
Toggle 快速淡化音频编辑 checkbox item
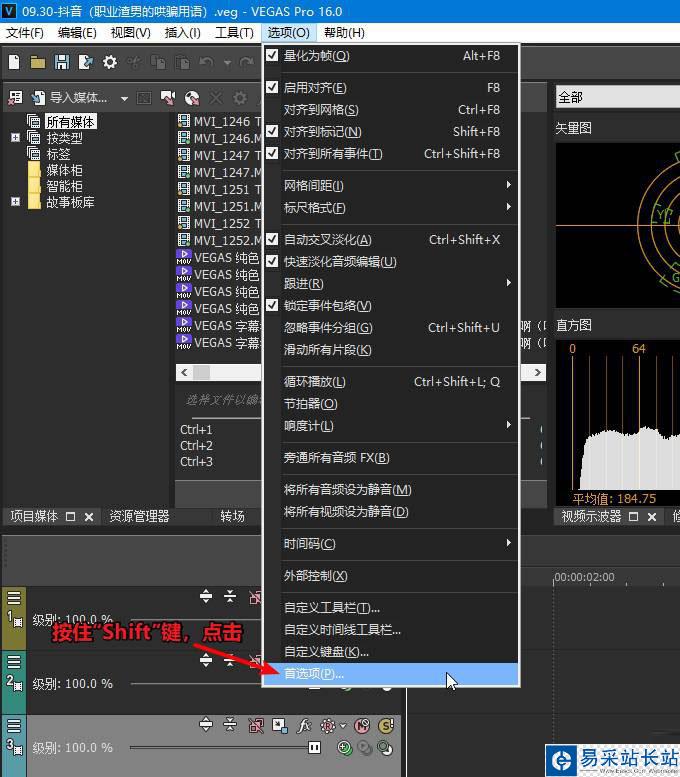272,261
